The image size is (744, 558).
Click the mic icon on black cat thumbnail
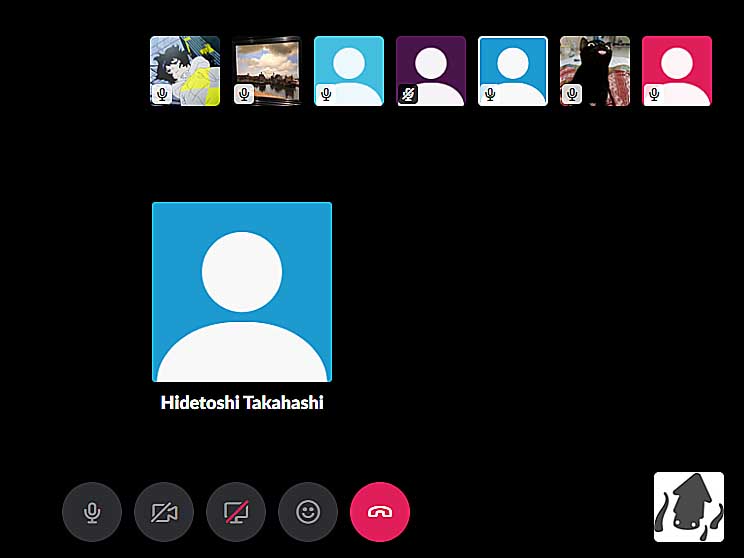572,94
